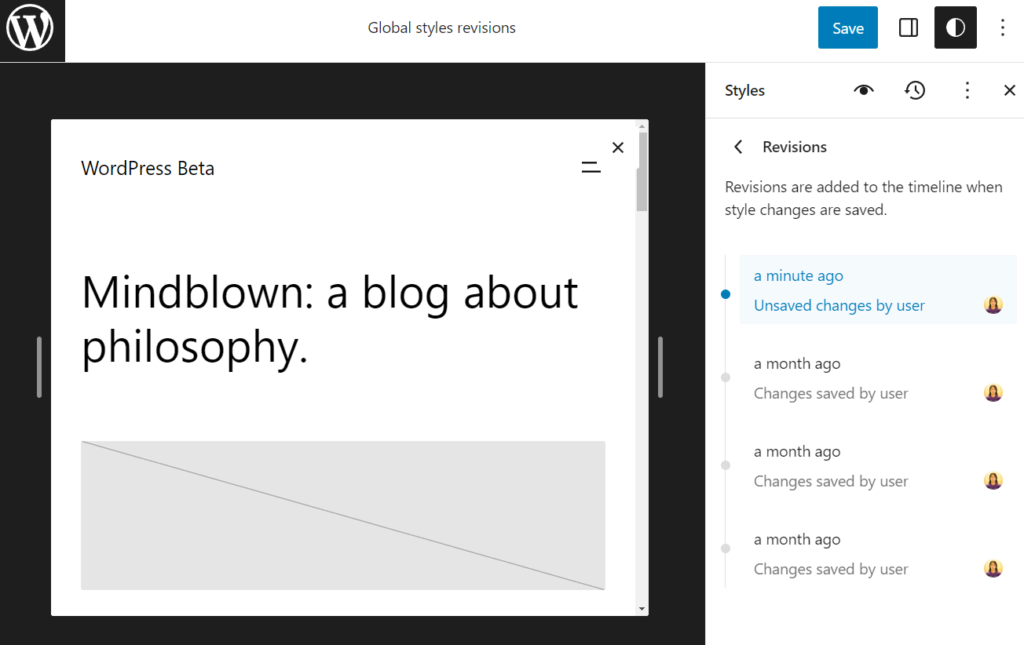Toggle the Style Book eye icon
The height and width of the screenshot is (645, 1024).
click(863, 90)
